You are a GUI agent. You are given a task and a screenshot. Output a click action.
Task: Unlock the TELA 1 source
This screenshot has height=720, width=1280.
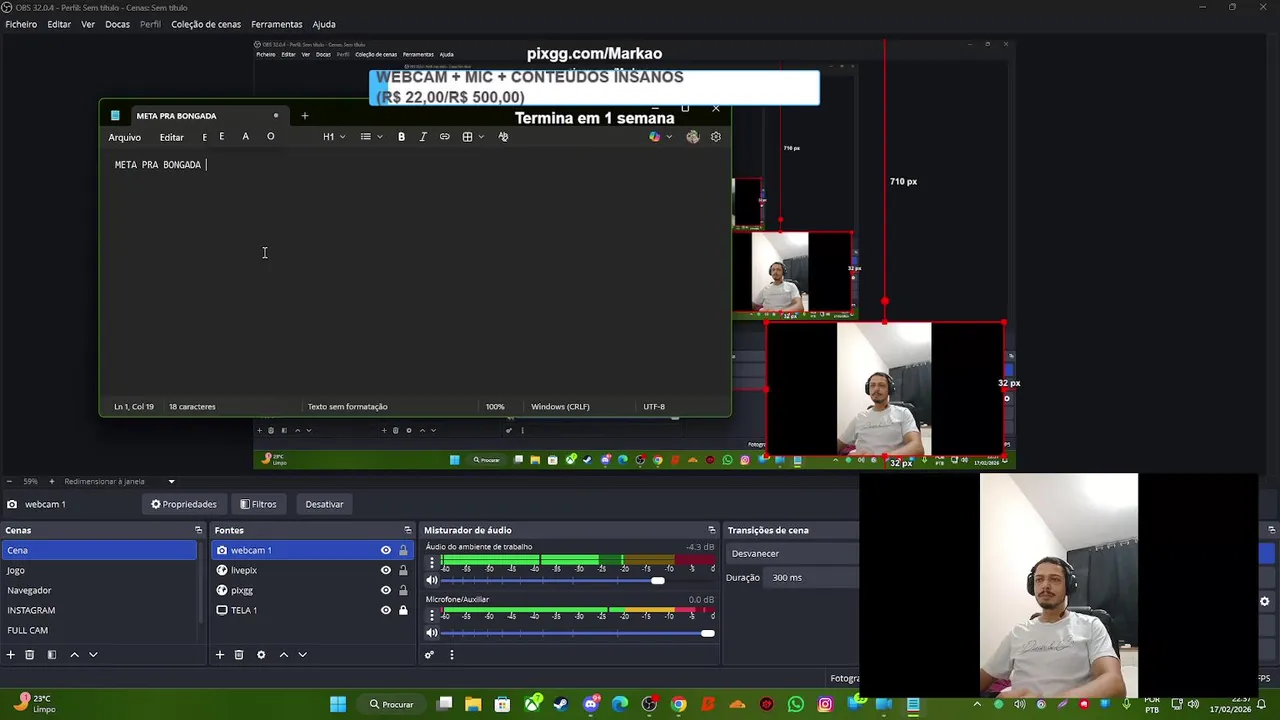(403, 610)
